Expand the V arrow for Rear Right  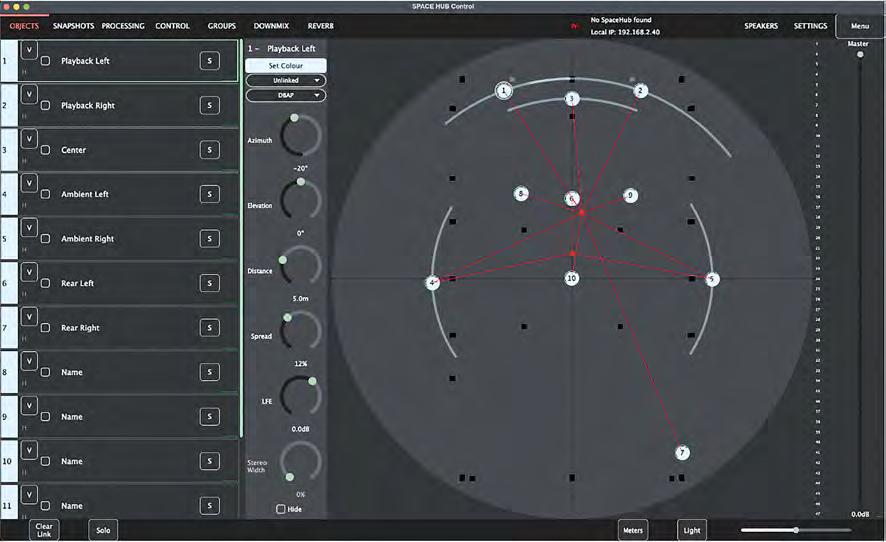pyautogui.click(x=29, y=316)
